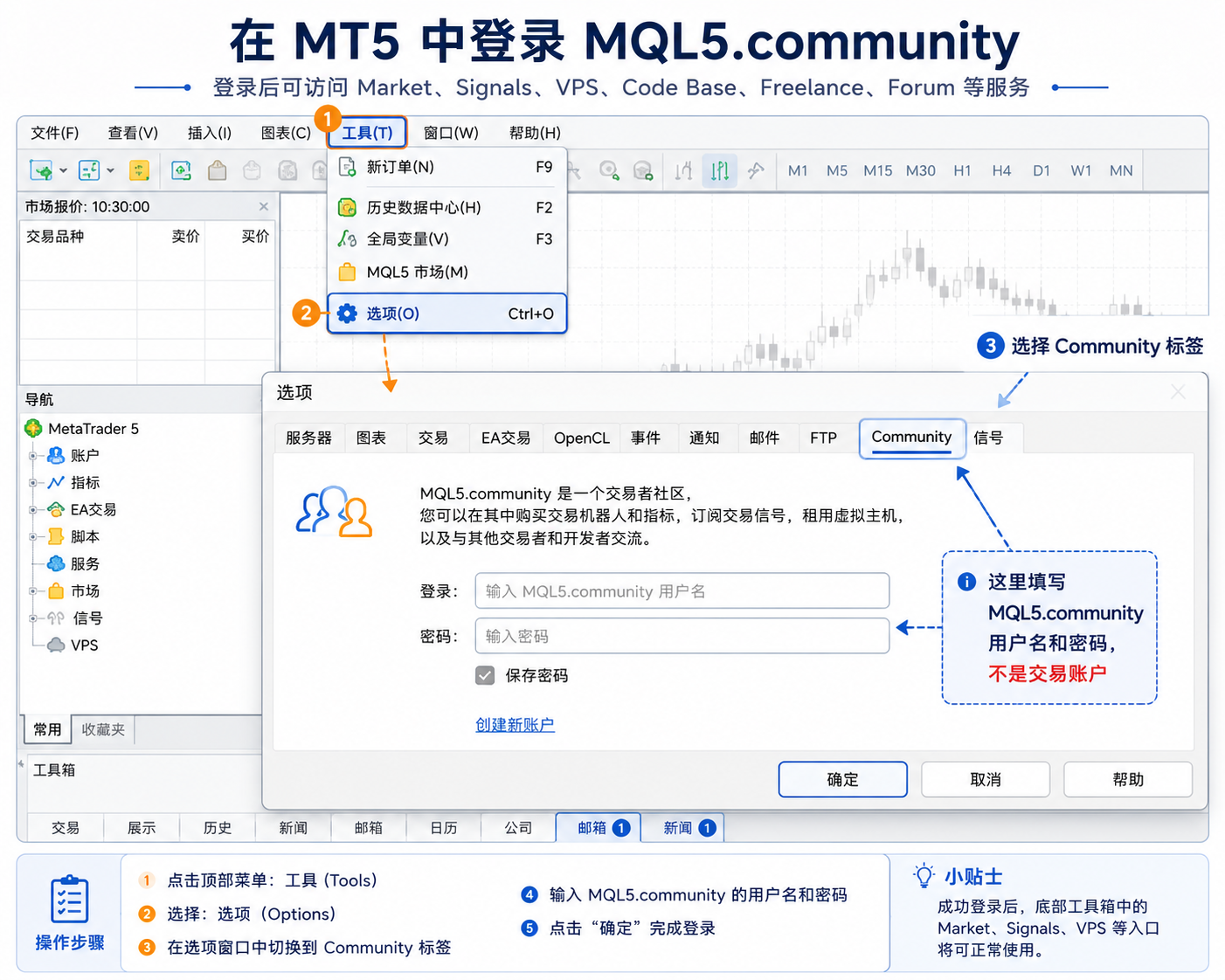
Task: Select the candlestick chart type icon
Action: point(719,170)
